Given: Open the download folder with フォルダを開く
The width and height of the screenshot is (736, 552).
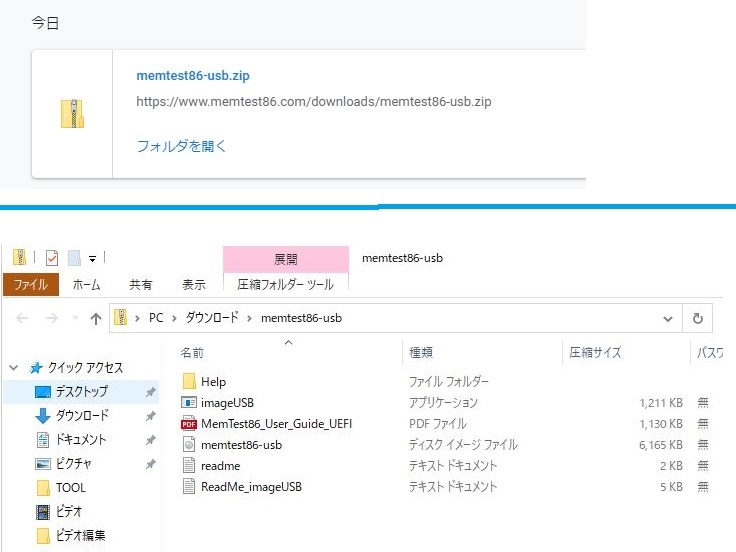Looking at the screenshot, I should click(181, 146).
